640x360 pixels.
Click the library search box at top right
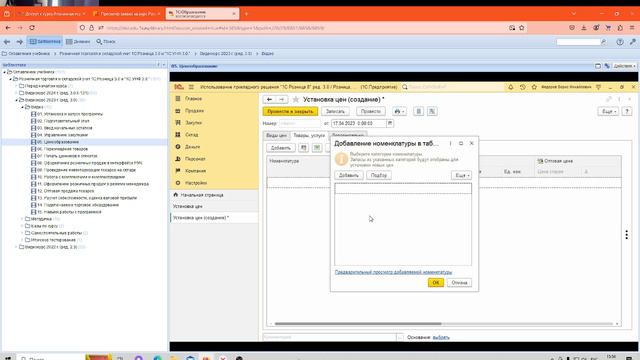click(578, 42)
